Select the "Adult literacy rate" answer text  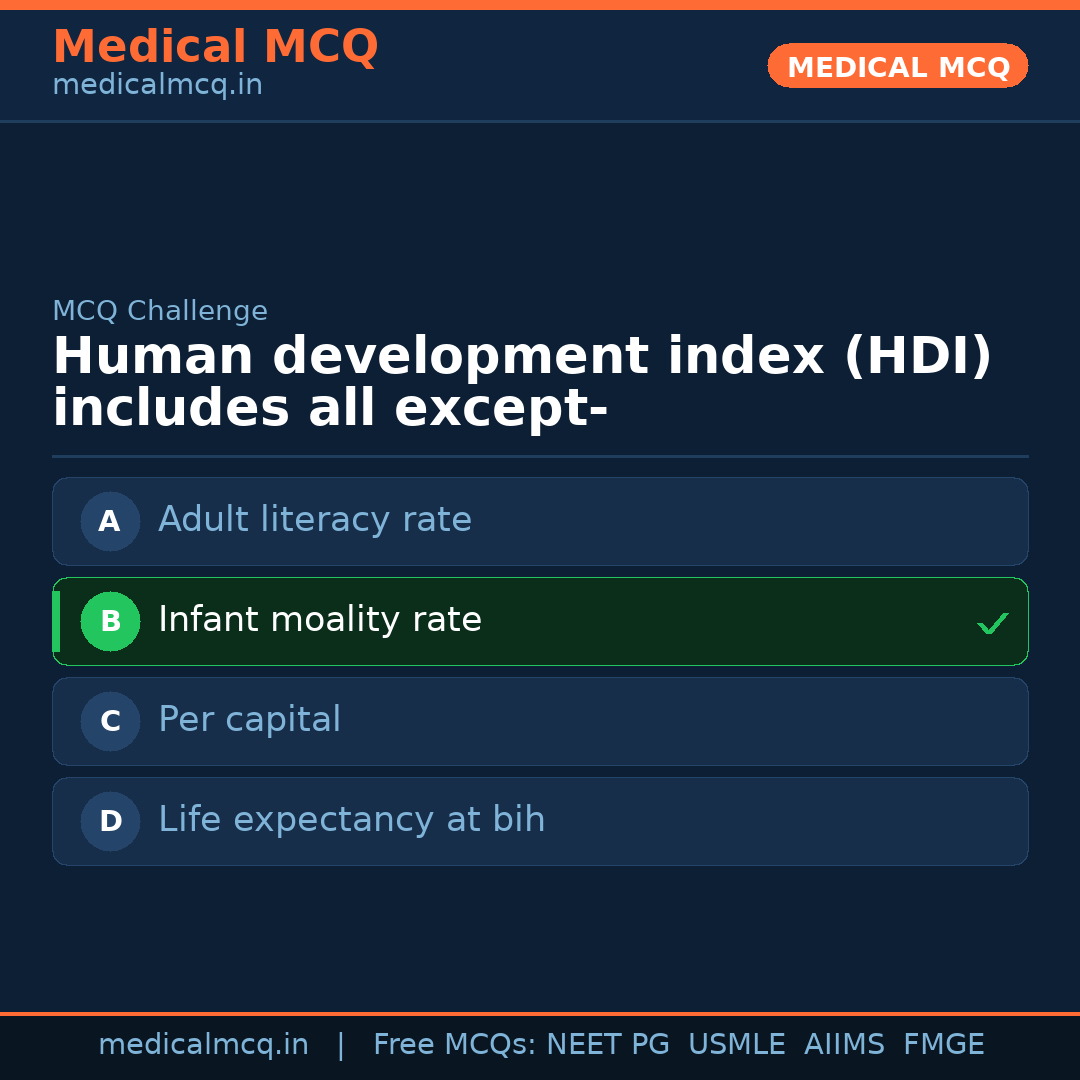315,520
